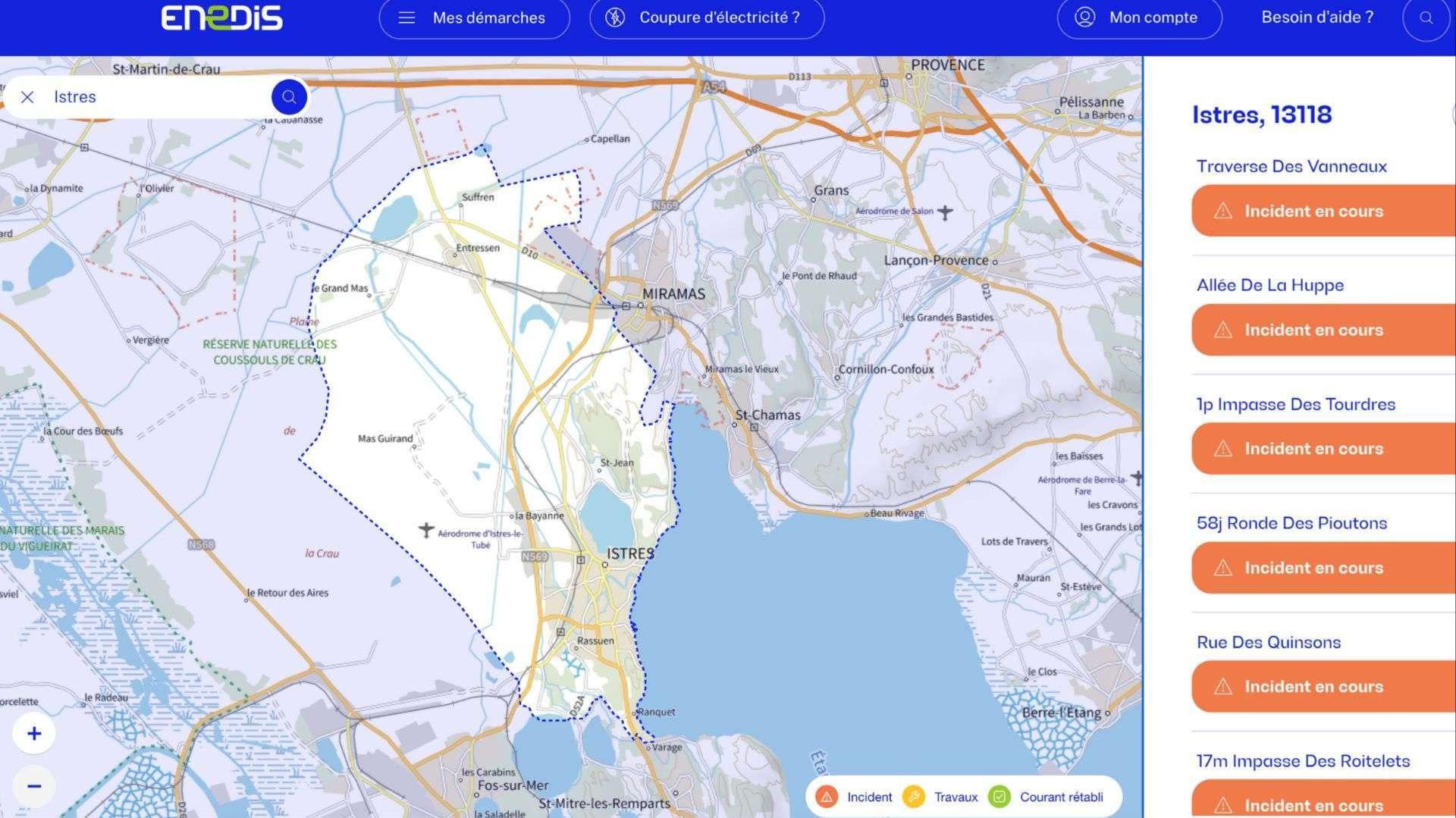Click the Pélissanne label on map
This screenshot has width=1456, height=818.
pos(1091,102)
